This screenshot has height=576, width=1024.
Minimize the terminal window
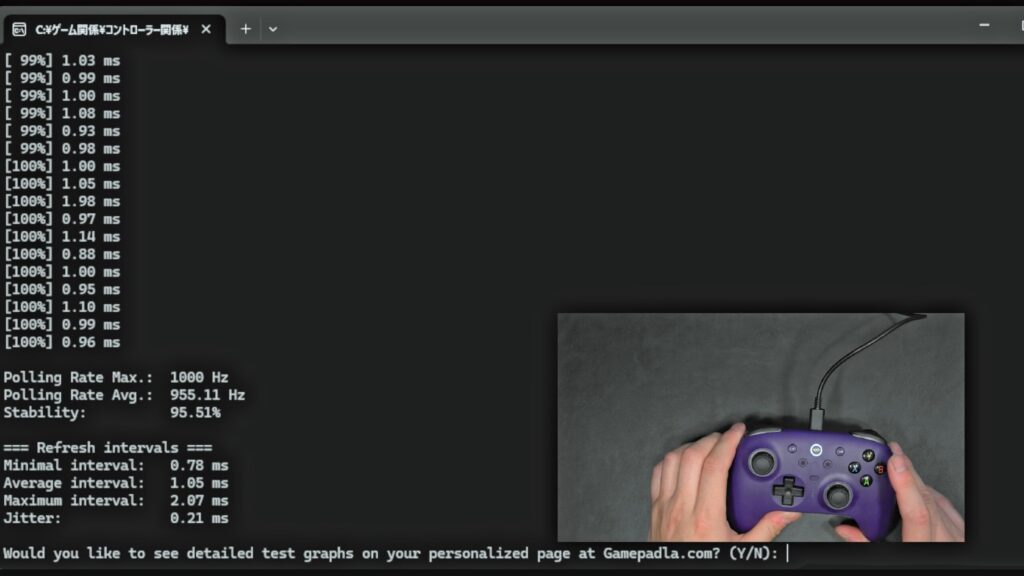(x=984, y=25)
